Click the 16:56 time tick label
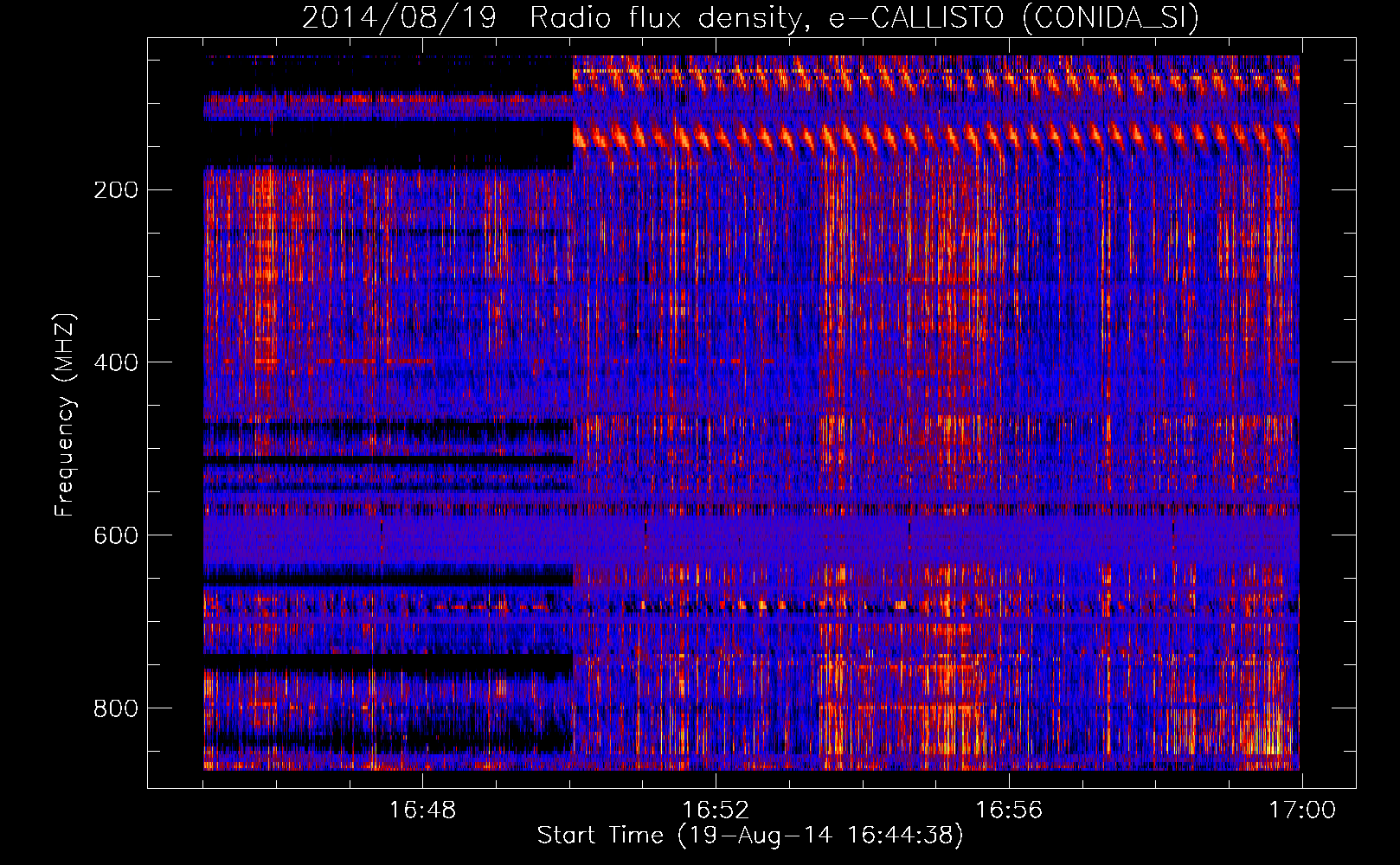This screenshot has height=865, width=1400. [x=1009, y=811]
